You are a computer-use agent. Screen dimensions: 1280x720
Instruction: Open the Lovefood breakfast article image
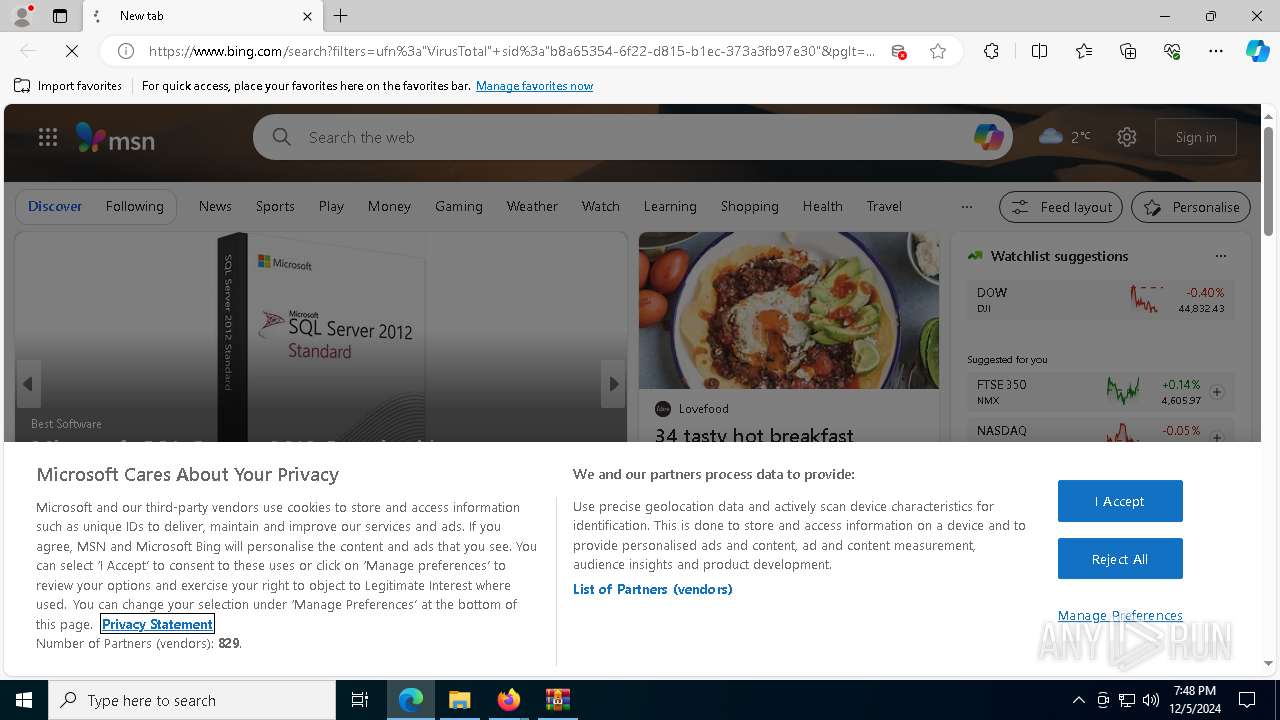click(789, 311)
